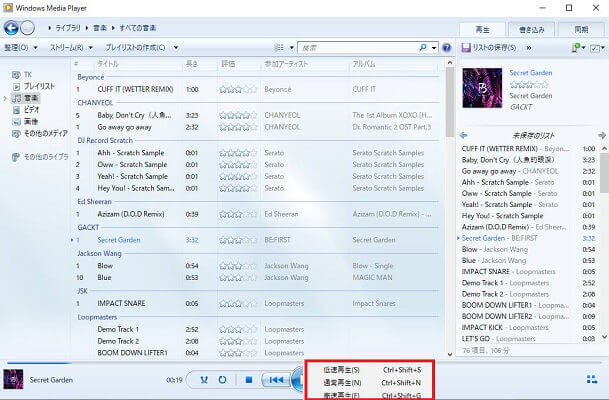Sort by the タイトル column header
609x400 pixels.
[x=108, y=64]
